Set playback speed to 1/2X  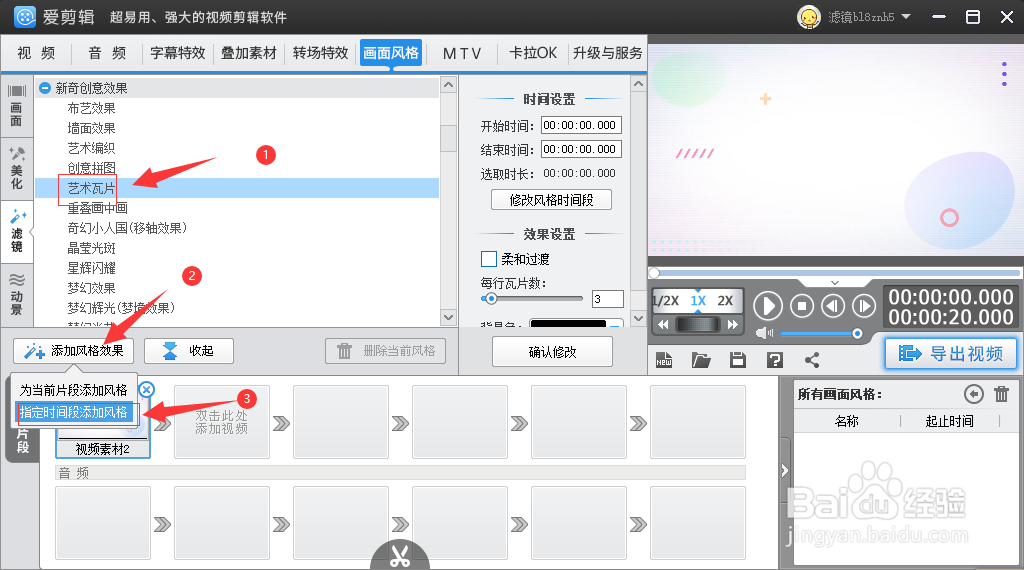665,301
